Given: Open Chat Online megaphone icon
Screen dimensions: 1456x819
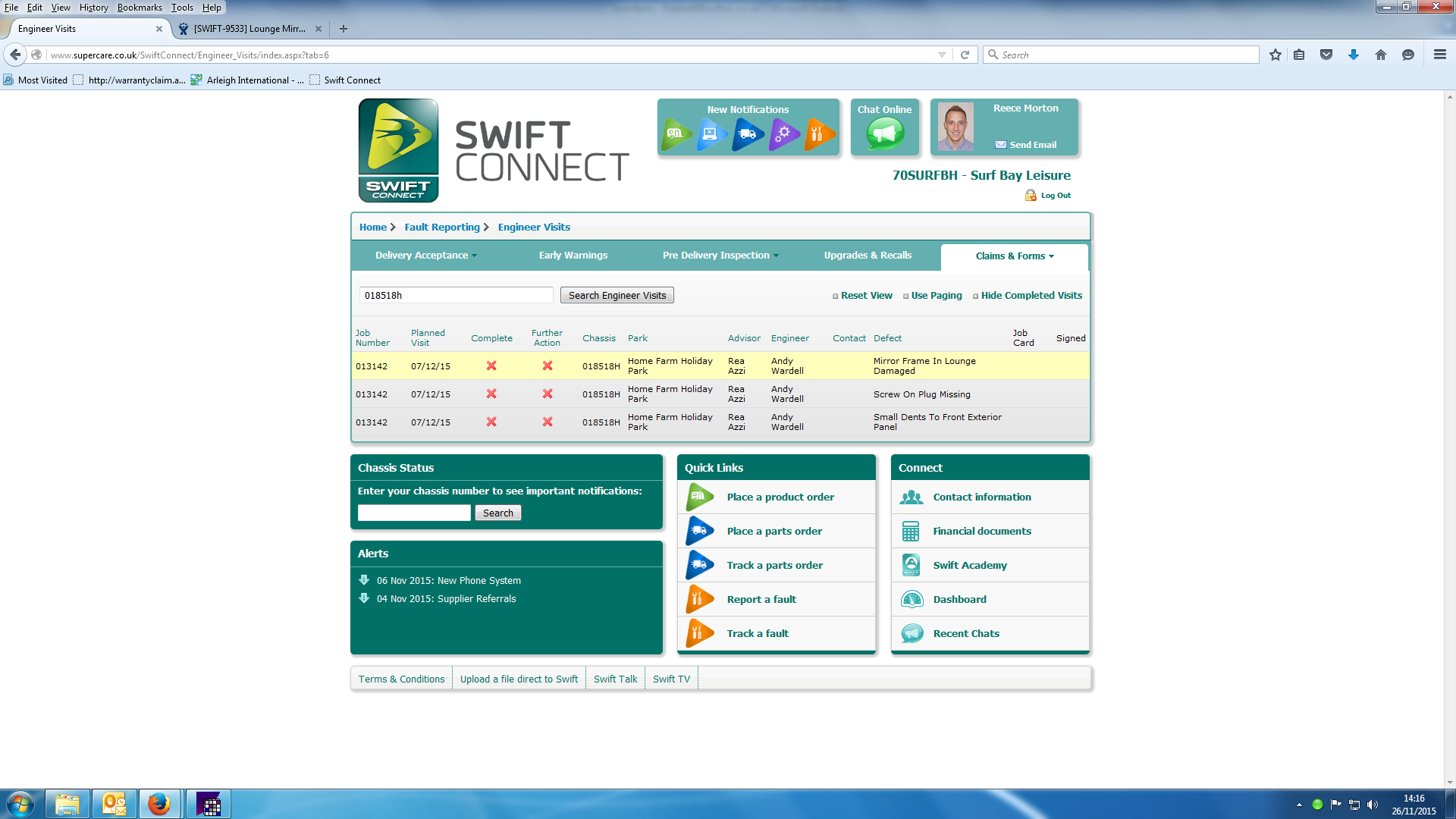Looking at the screenshot, I should tap(885, 134).
